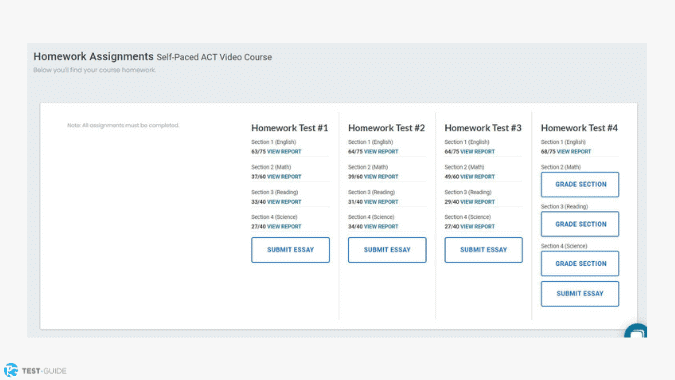Click Self-Paced ACT Video Course subtitle
The image size is (675, 380).
[x=214, y=57]
